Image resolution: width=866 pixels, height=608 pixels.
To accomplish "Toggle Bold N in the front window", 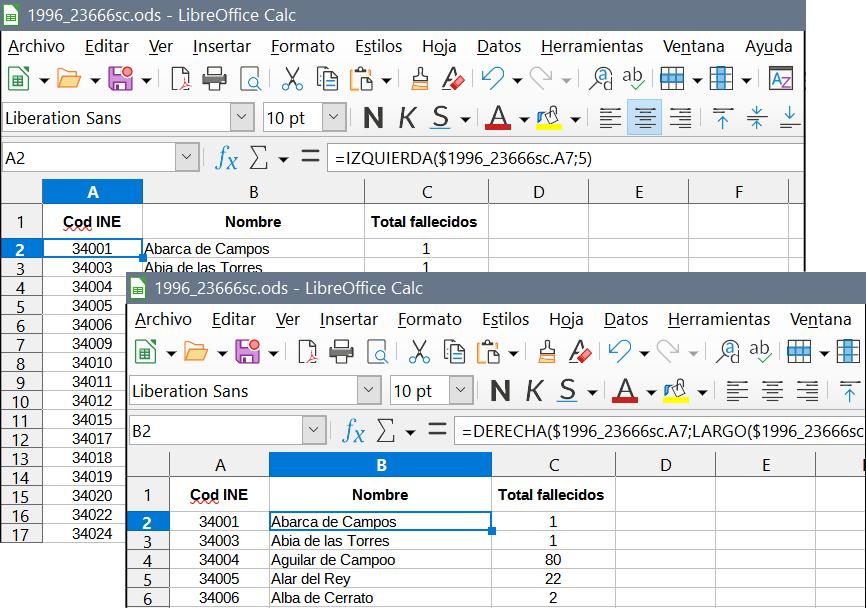I will pyautogui.click(x=500, y=391).
